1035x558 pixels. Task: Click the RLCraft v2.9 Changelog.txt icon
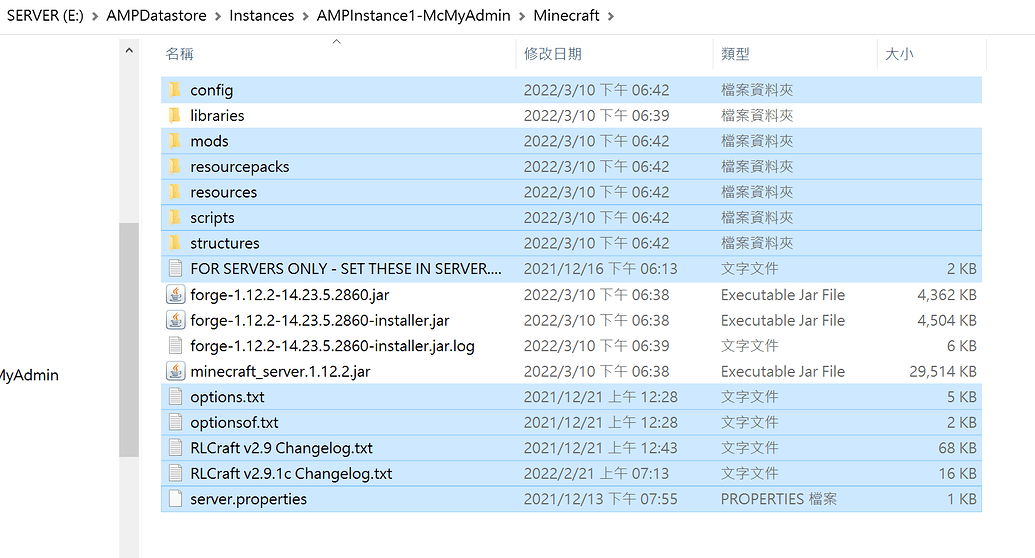[175, 448]
